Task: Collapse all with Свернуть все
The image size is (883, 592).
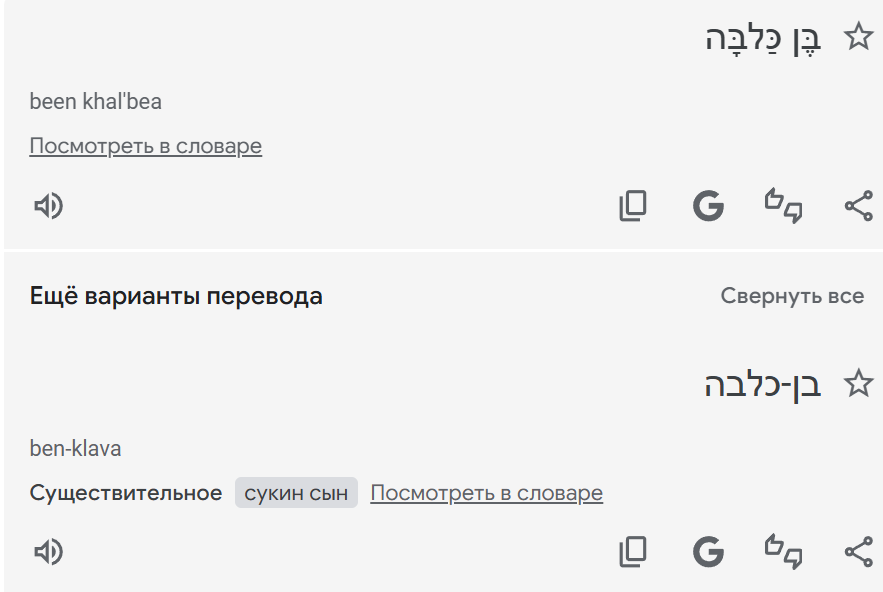Action: click(792, 296)
